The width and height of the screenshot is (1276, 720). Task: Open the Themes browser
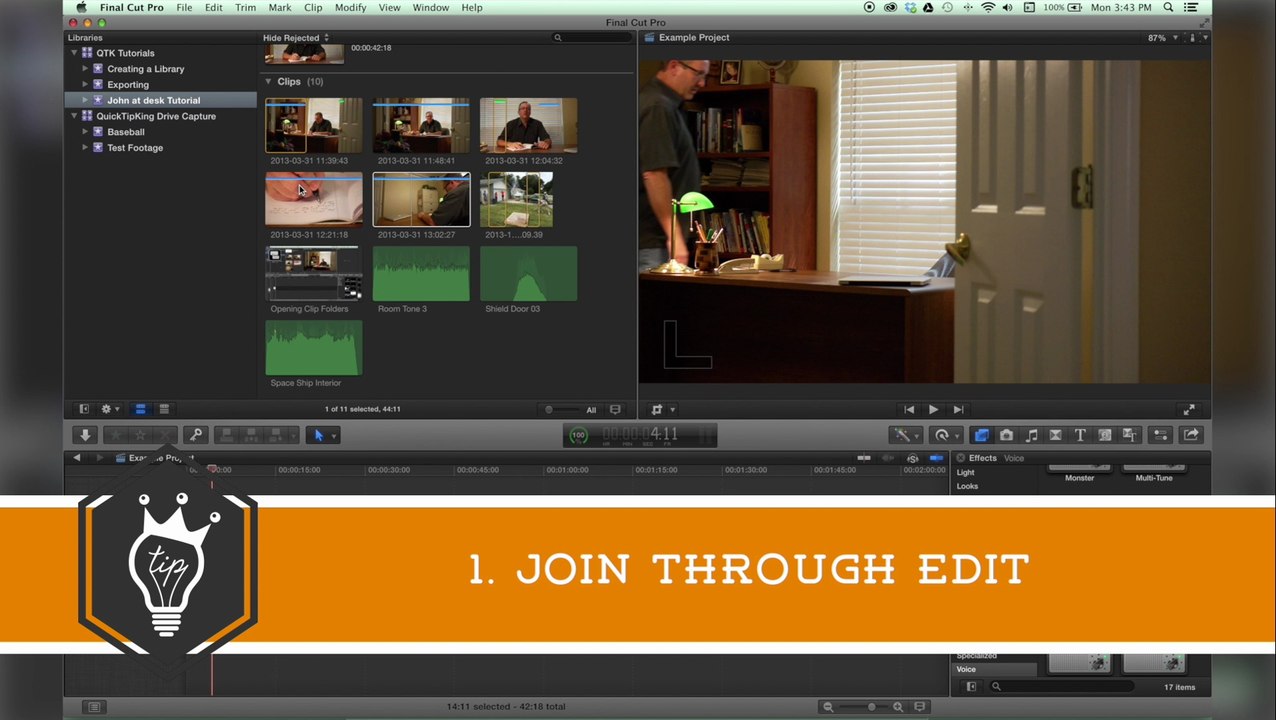point(1129,435)
